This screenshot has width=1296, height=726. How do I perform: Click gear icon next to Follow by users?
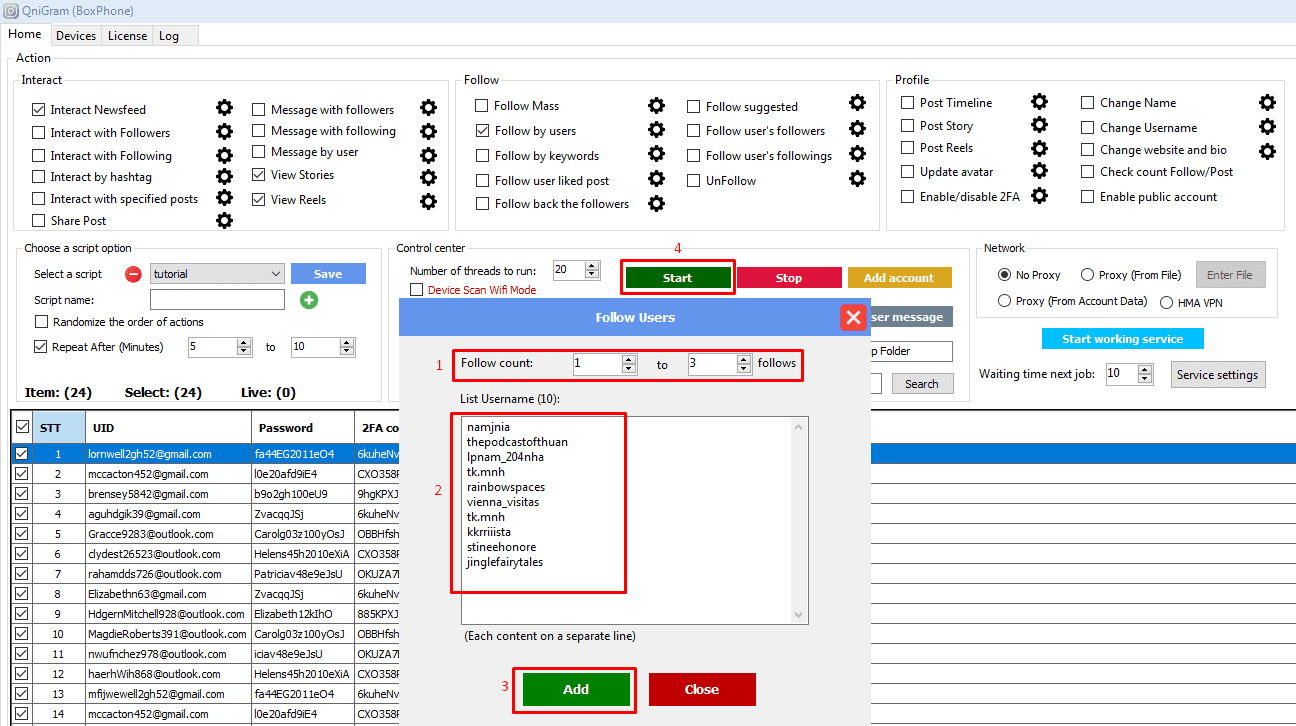click(x=656, y=130)
